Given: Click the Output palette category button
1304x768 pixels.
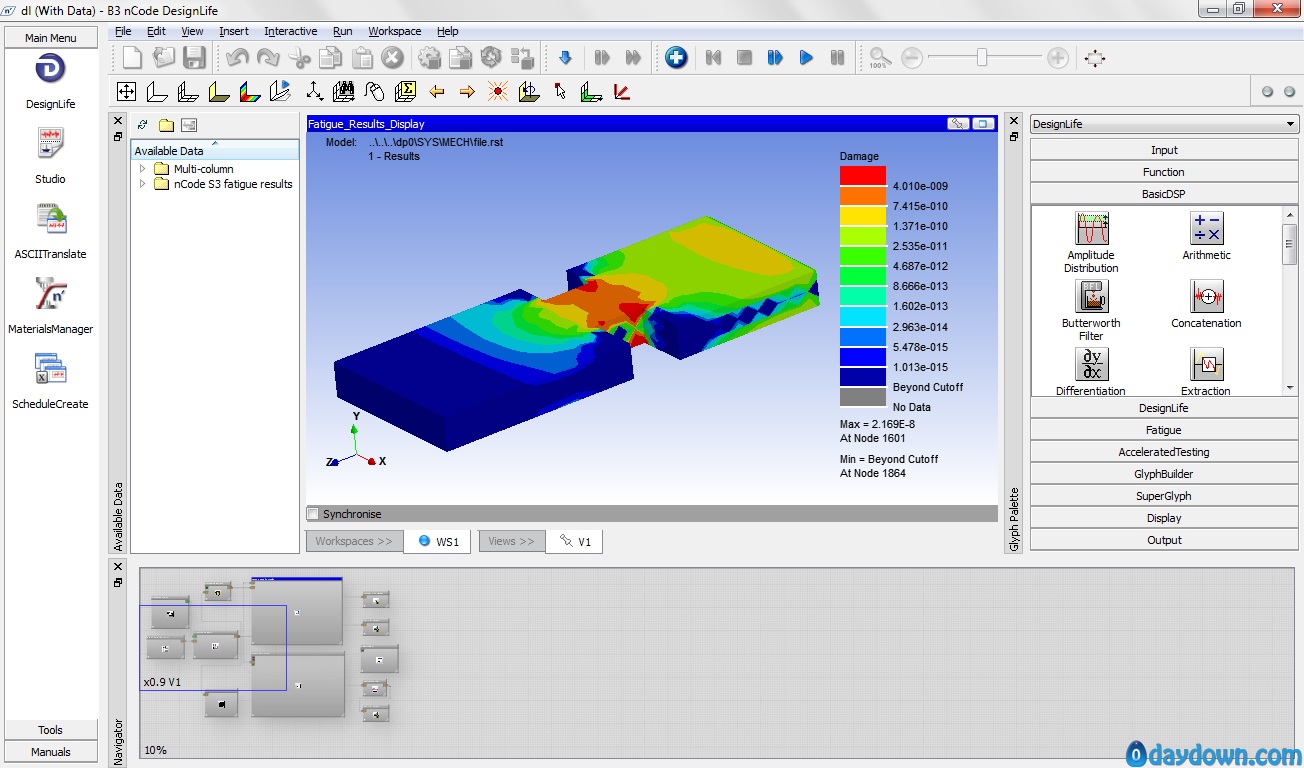Looking at the screenshot, I should click(1164, 540).
